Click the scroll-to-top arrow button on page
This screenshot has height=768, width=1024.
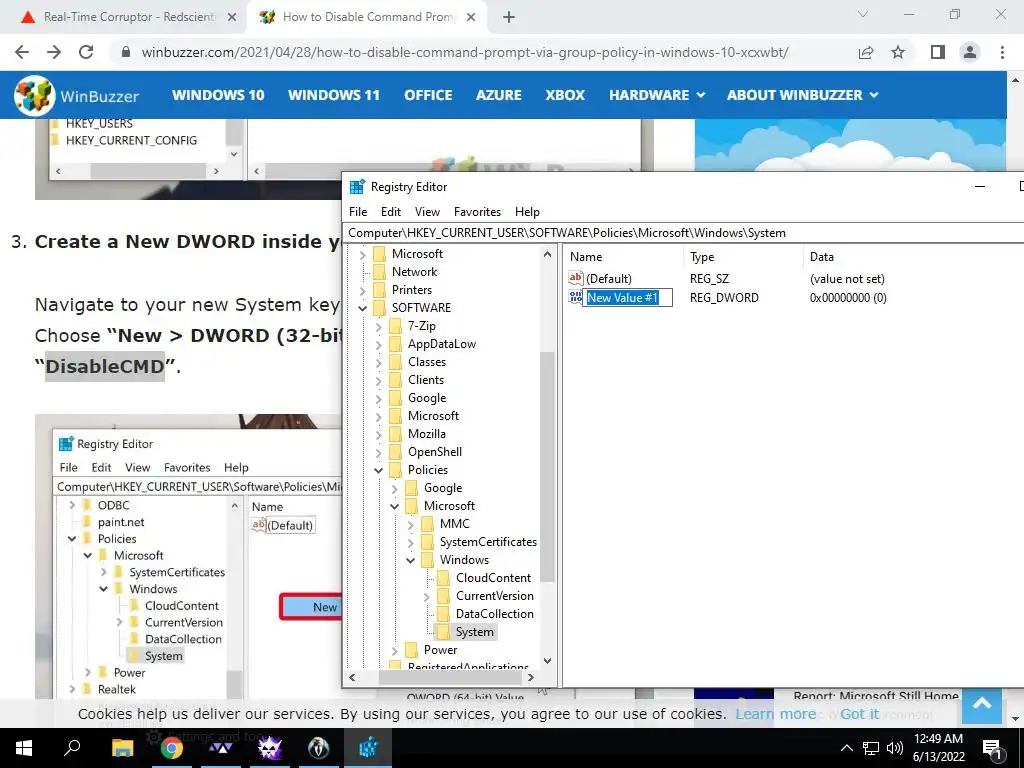tap(982, 705)
